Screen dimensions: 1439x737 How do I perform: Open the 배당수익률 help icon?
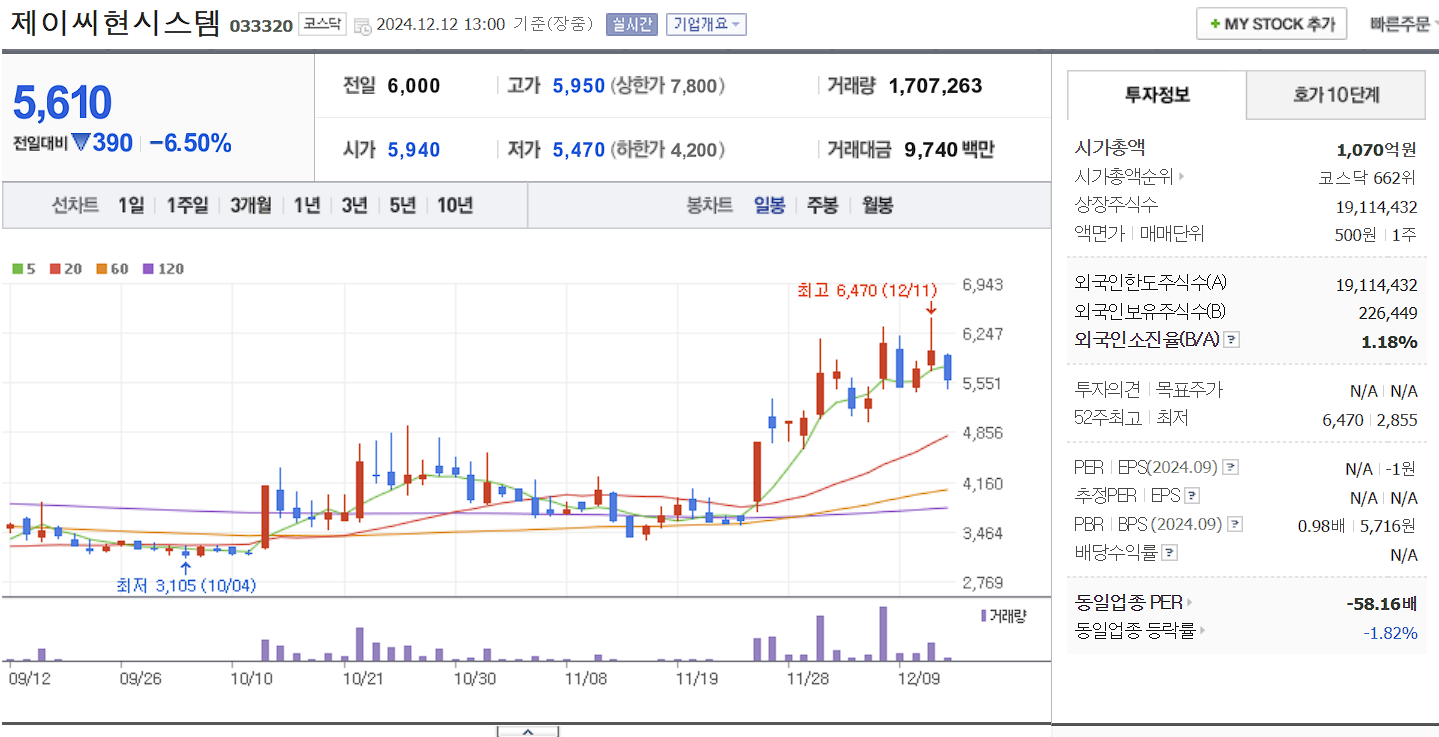1168,551
